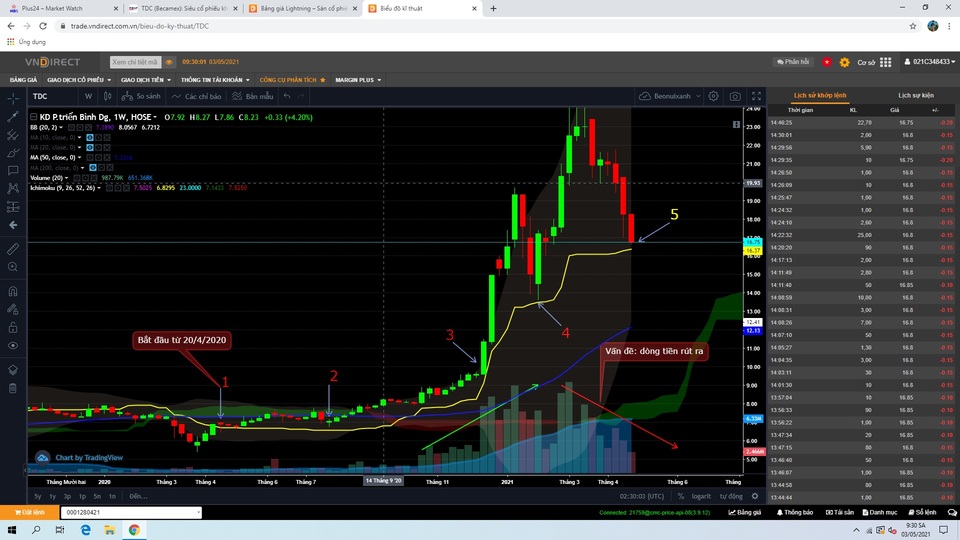Image resolution: width=960 pixels, height=540 pixels.
Task: Open Bản mẫu indicator templates
Action: tap(253, 96)
